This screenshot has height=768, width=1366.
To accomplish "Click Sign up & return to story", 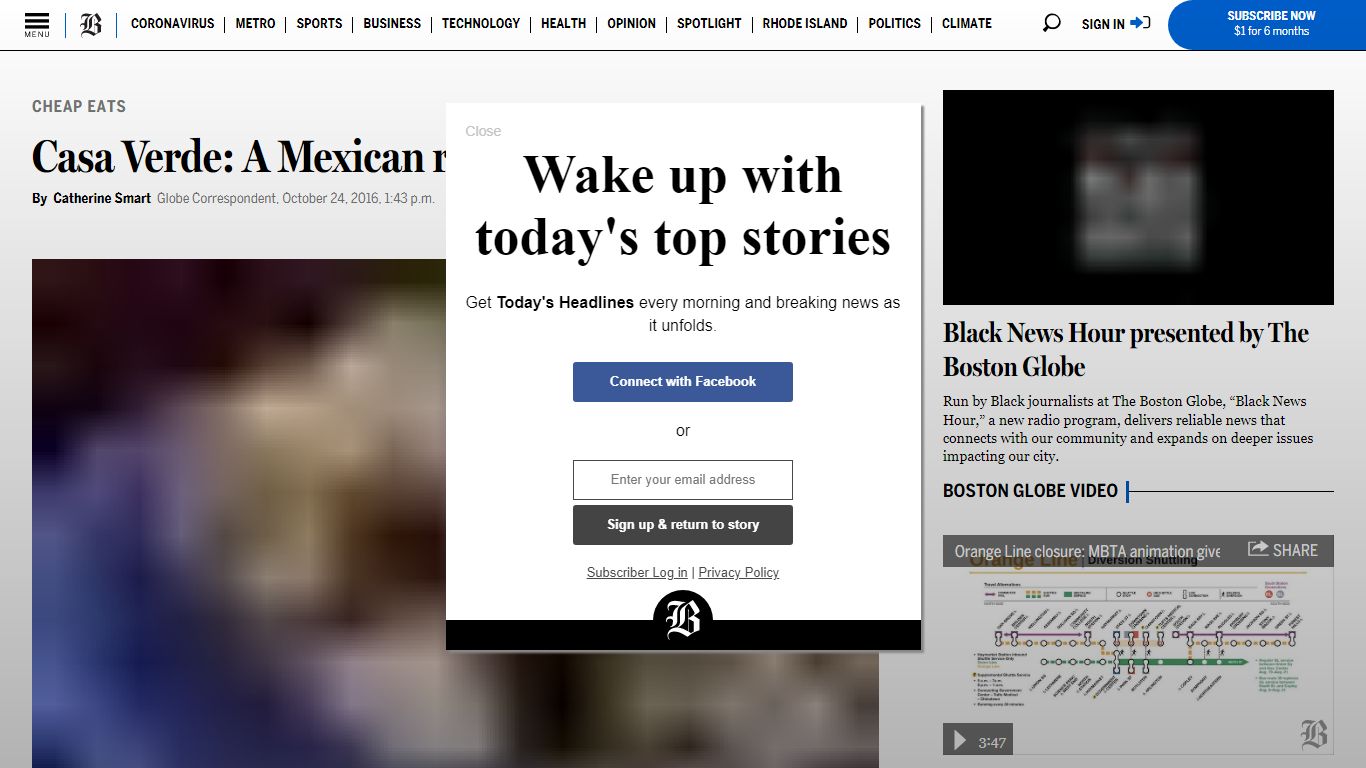I will tap(683, 525).
